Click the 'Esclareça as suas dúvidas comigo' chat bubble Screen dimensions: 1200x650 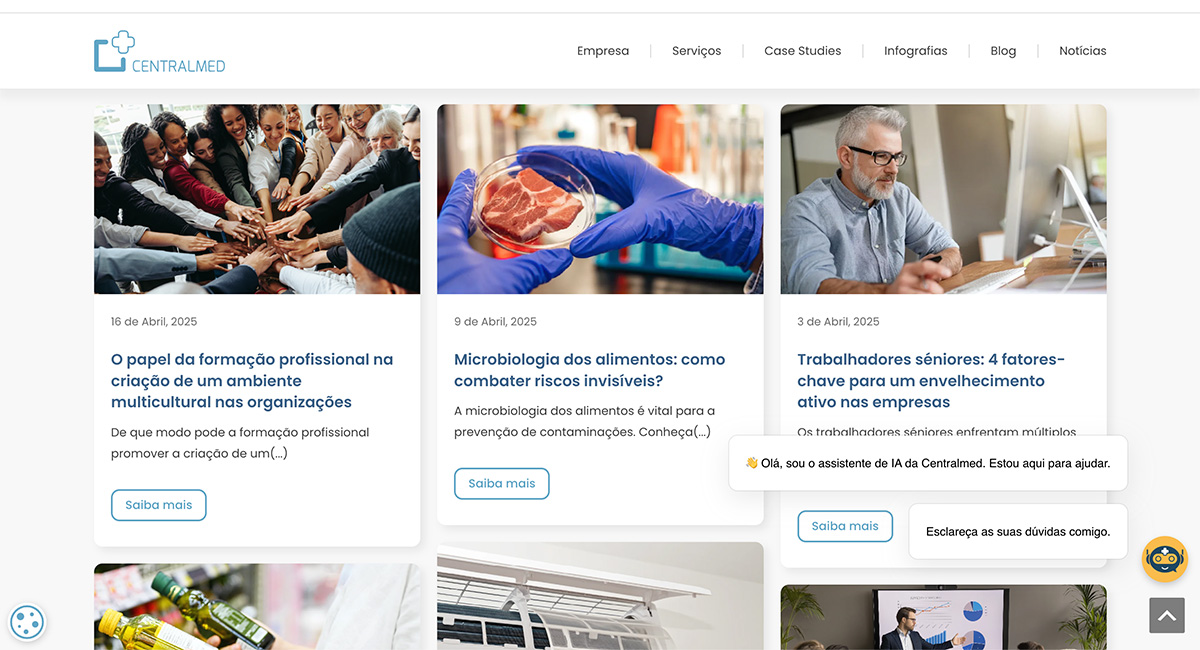pyautogui.click(x=1018, y=532)
